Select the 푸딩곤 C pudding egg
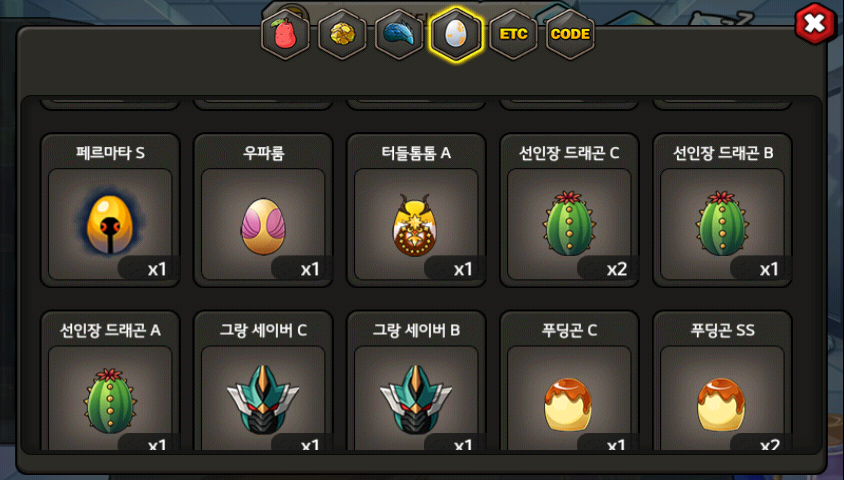844x480 pixels. click(568, 405)
